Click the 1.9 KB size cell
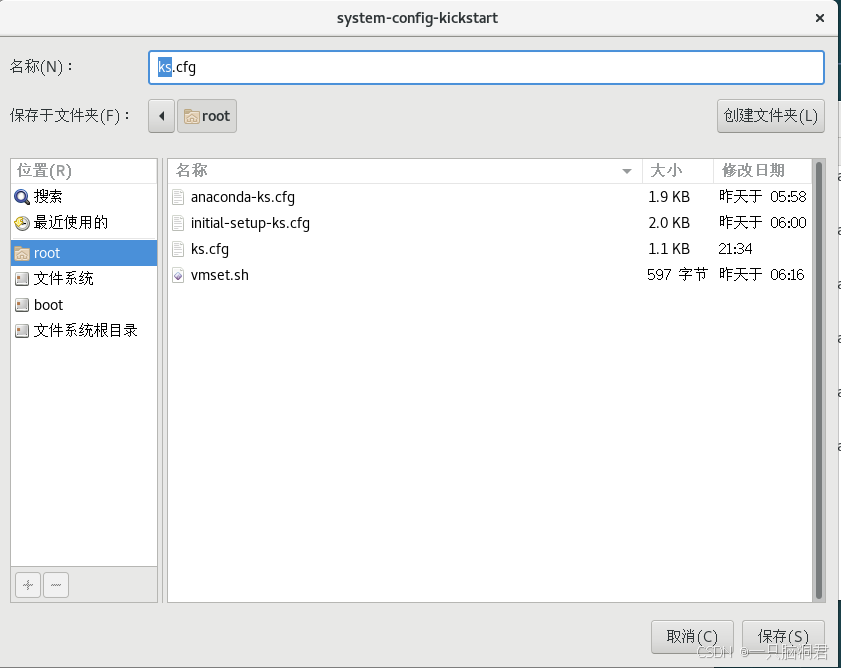Screen dimensions: 841x668 669,197
